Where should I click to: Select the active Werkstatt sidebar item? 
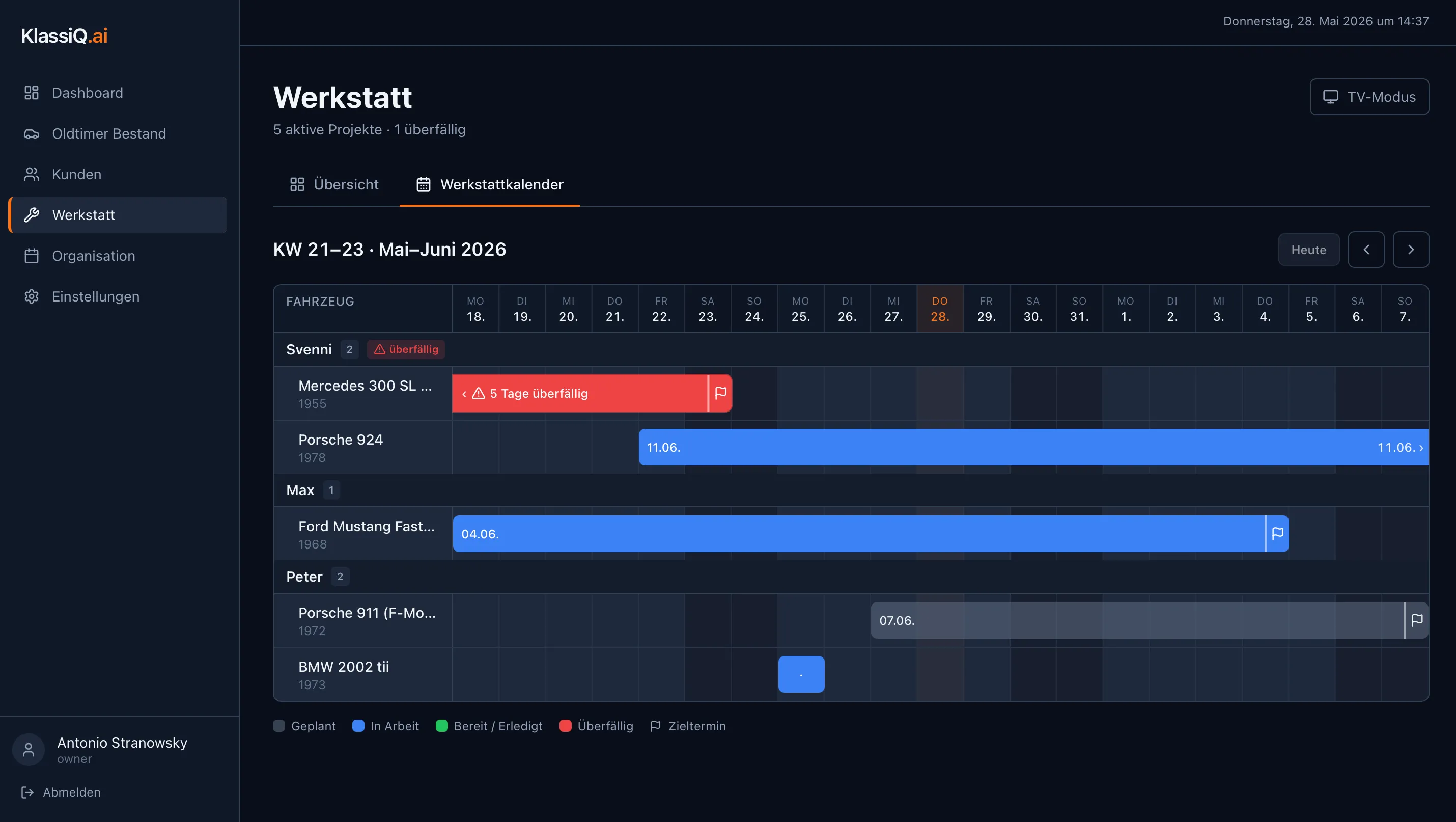[118, 215]
